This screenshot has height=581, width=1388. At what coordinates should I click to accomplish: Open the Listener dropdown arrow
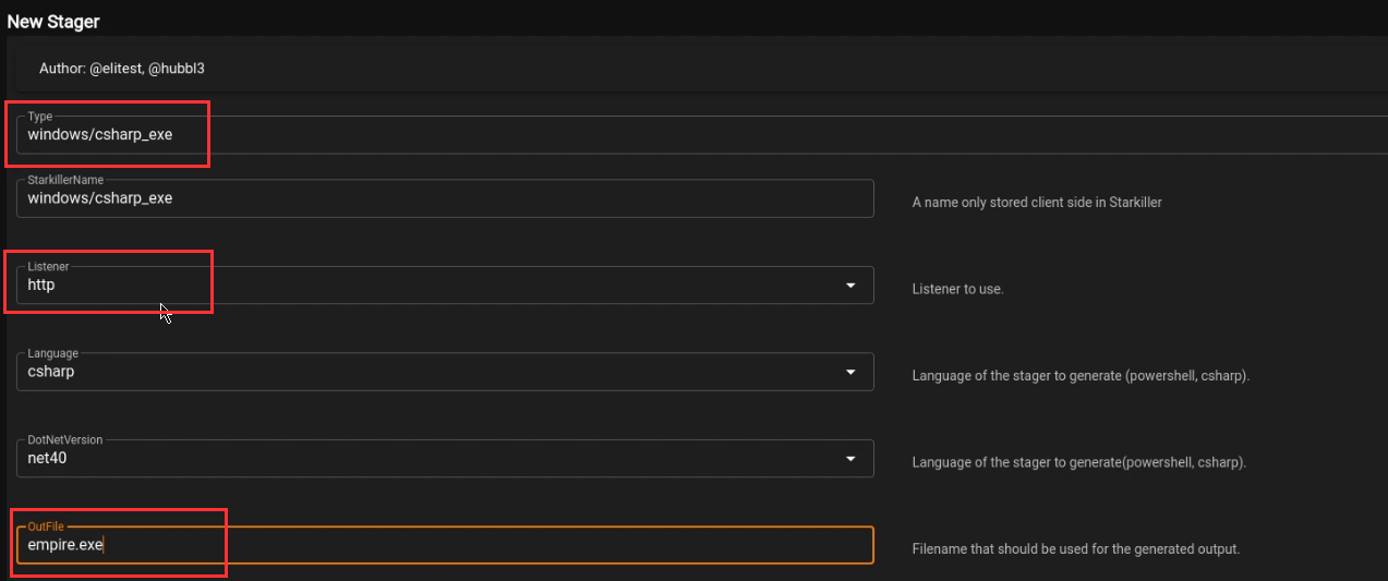point(850,285)
